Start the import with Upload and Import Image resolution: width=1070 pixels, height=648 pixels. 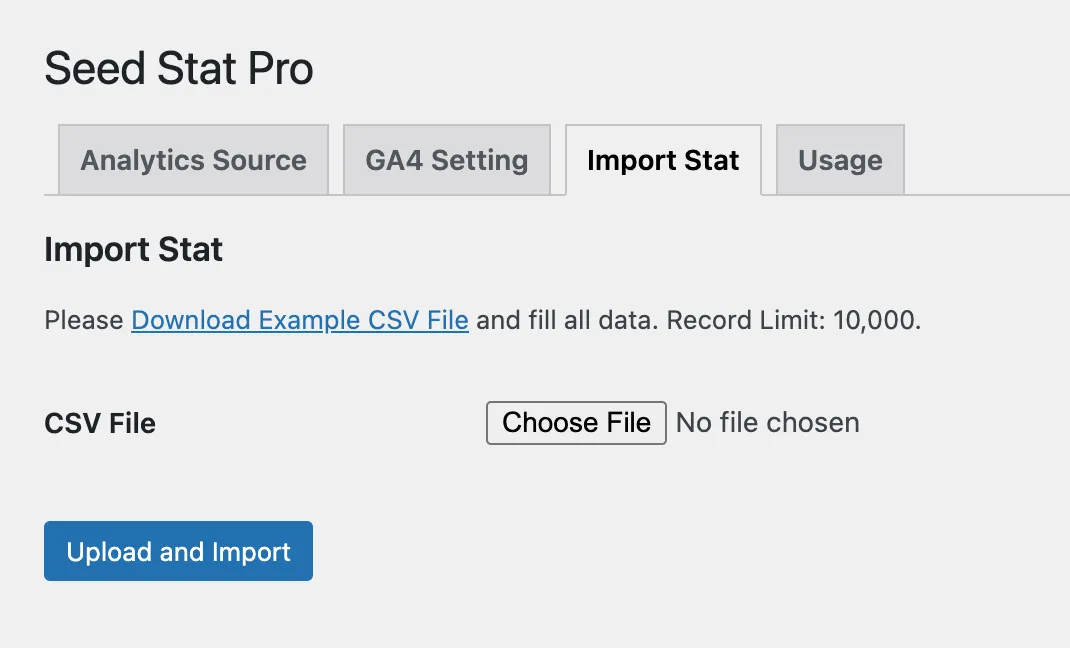(x=177, y=551)
